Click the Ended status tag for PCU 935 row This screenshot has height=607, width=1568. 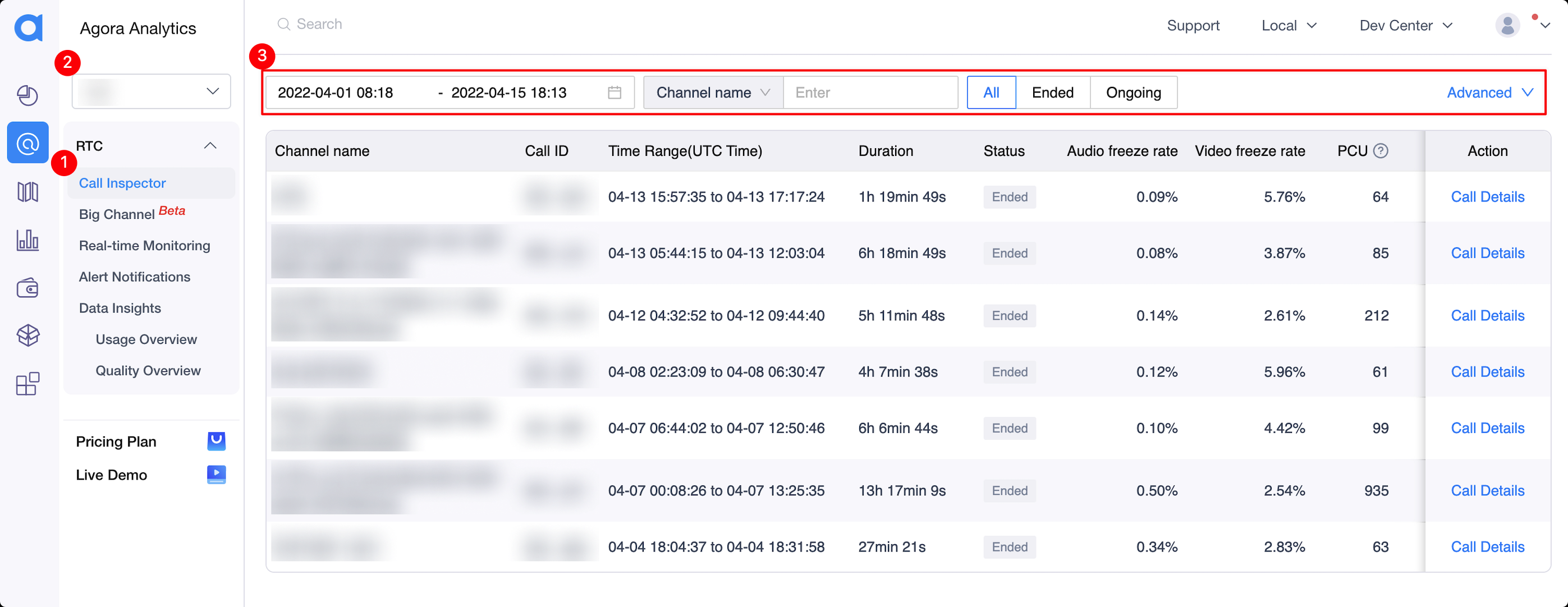[x=1009, y=491]
